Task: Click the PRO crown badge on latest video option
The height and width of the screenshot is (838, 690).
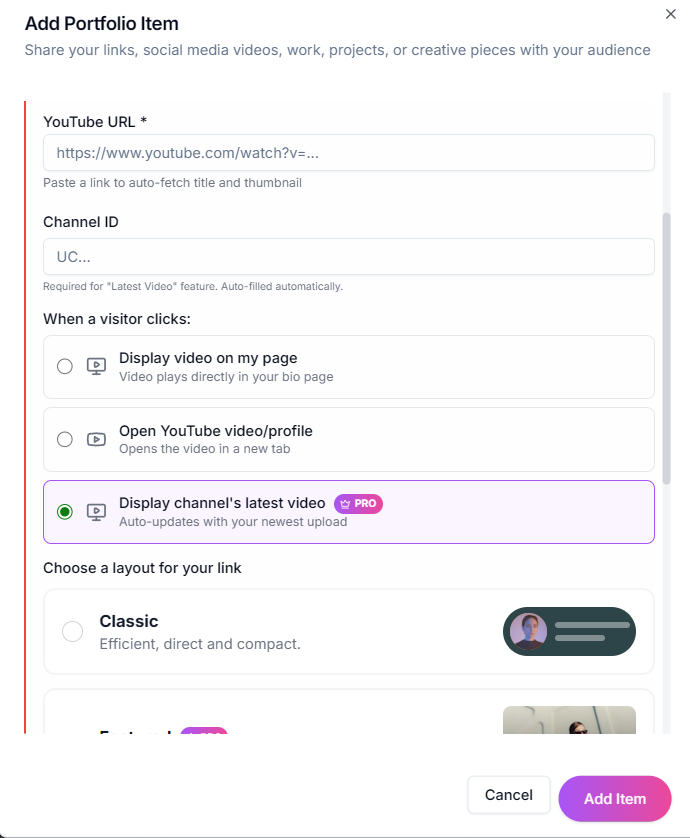Action: [358, 503]
